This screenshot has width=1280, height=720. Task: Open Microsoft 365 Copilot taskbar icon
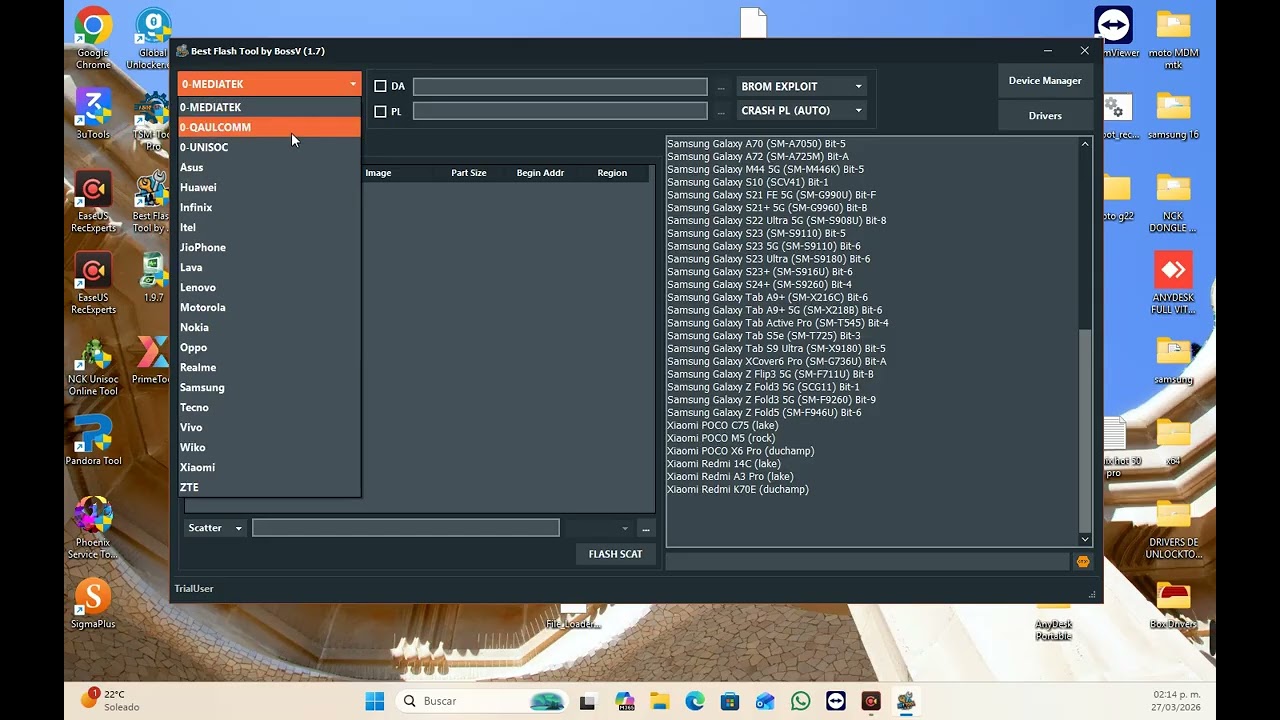pos(625,701)
